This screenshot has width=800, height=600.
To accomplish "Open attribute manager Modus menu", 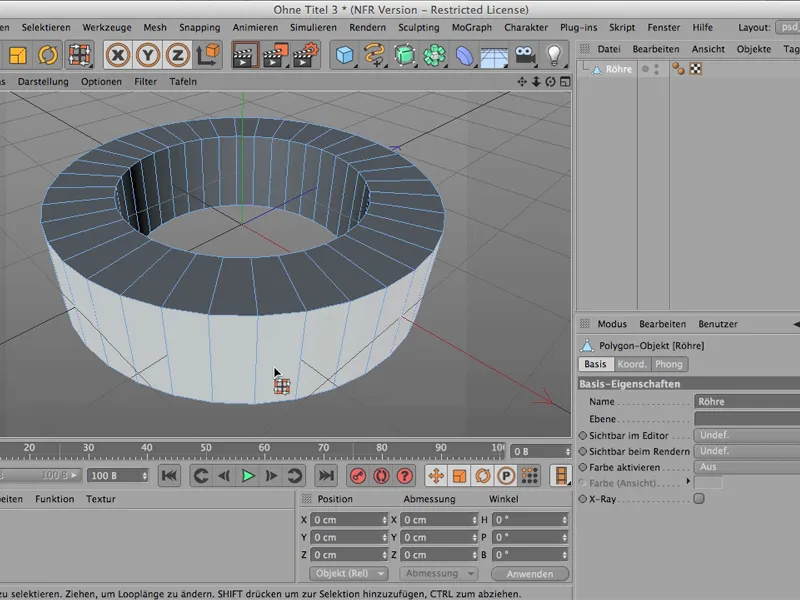I will (612, 324).
